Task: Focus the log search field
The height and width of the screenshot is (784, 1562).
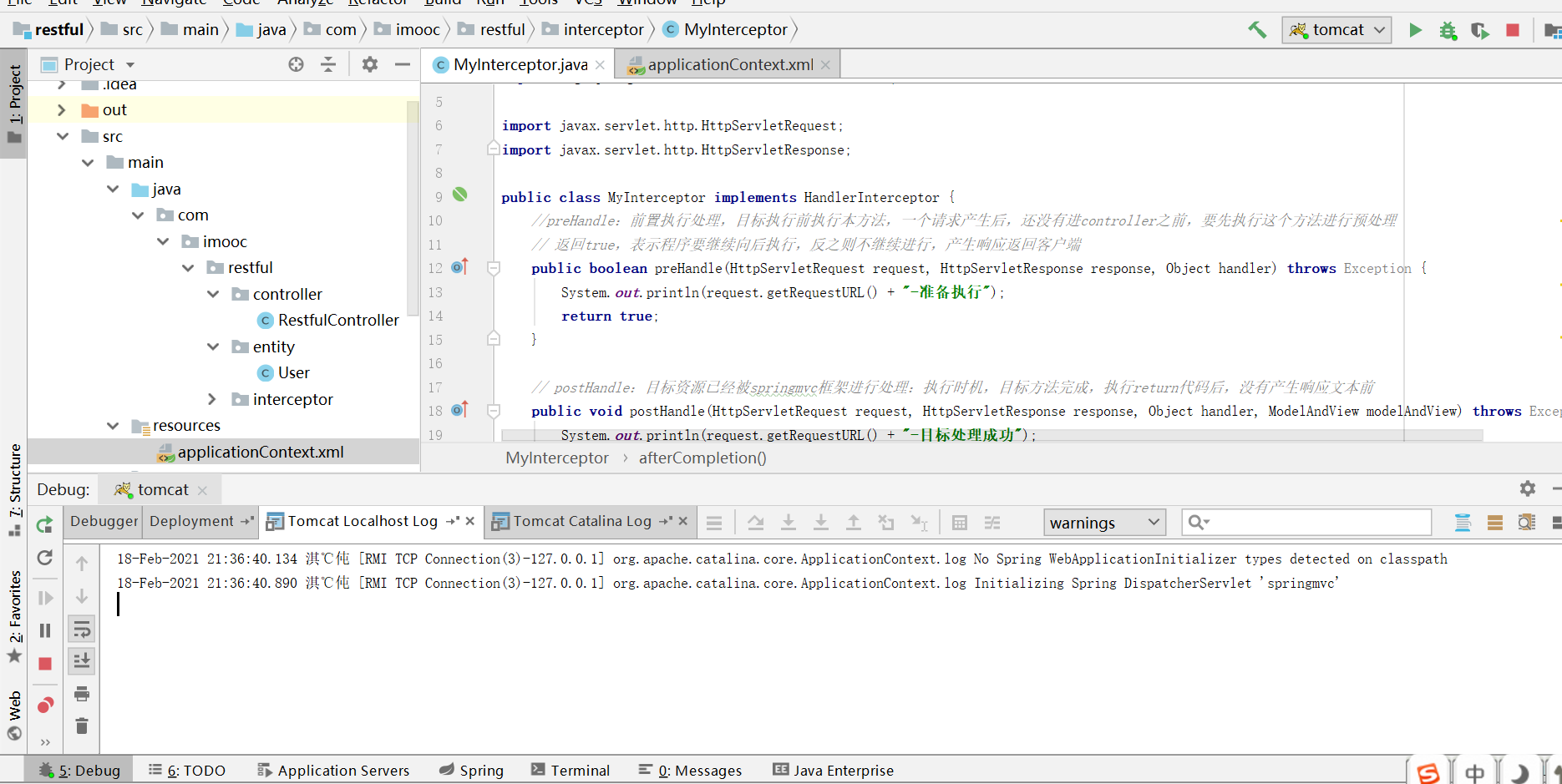Action: [x=1306, y=523]
